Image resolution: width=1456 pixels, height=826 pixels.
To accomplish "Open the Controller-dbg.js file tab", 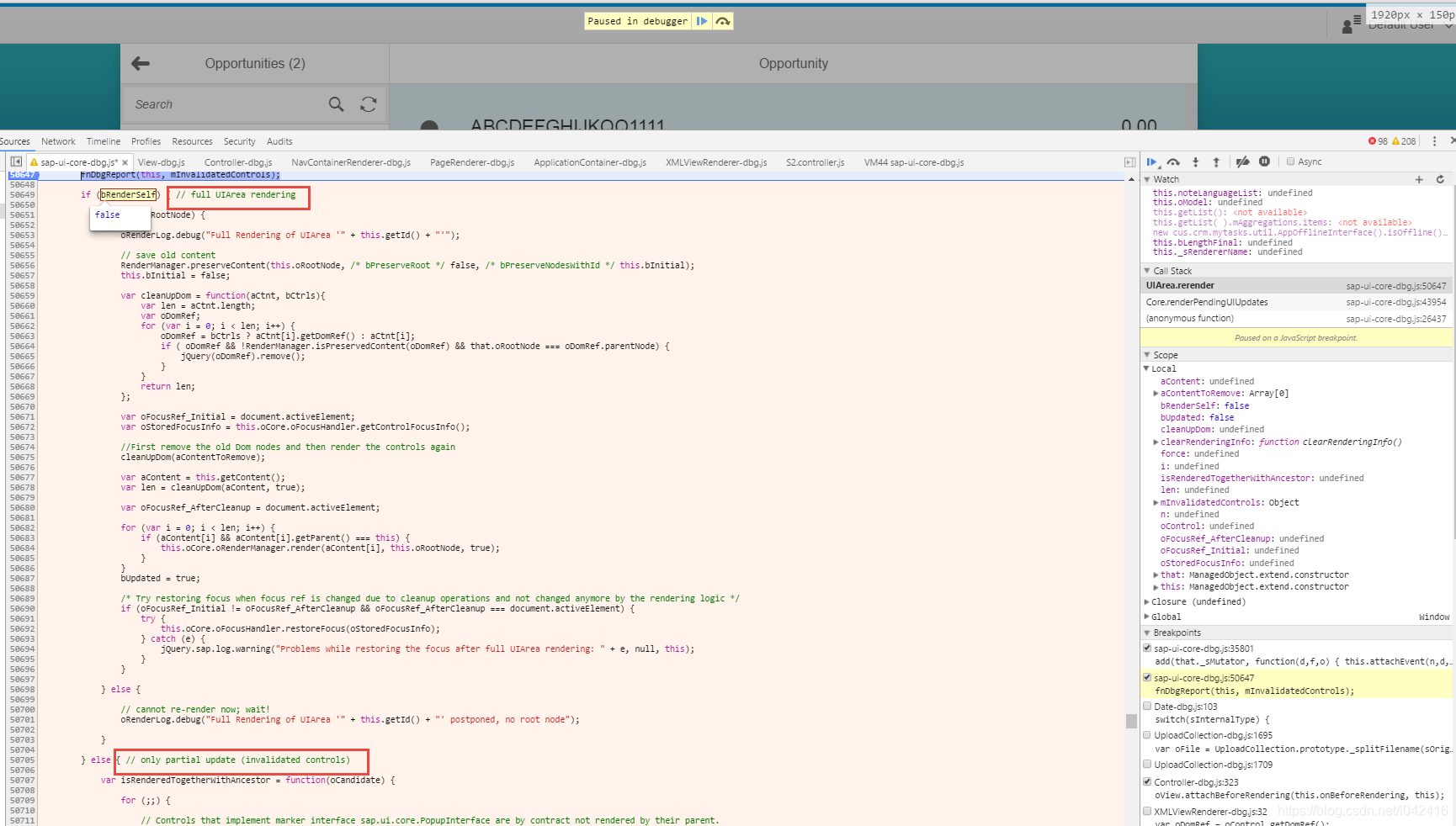I will (238, 162).
